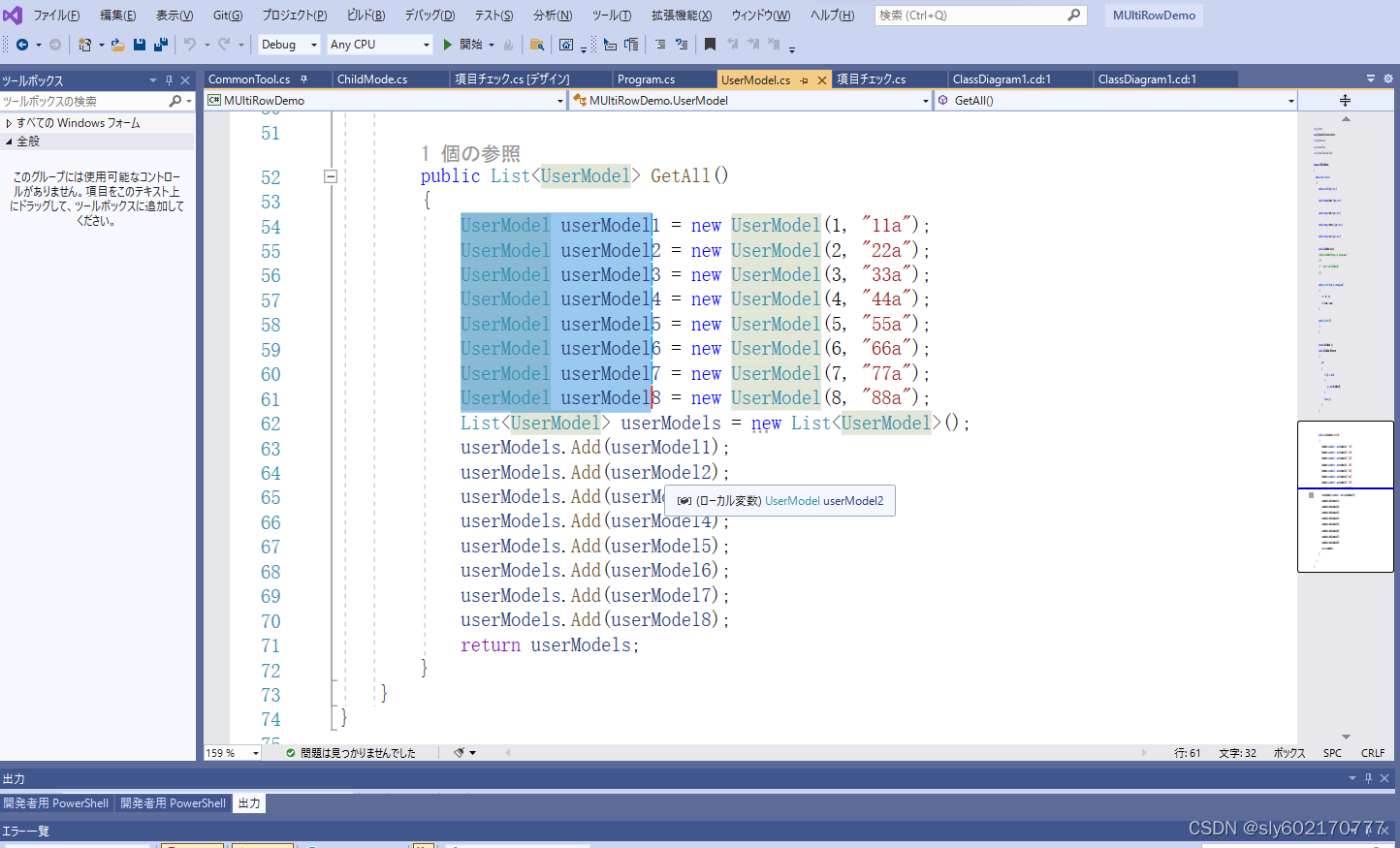Screen dimensions: 1400x848
Task: Click the new project icon
Action: tap(85, 45)
